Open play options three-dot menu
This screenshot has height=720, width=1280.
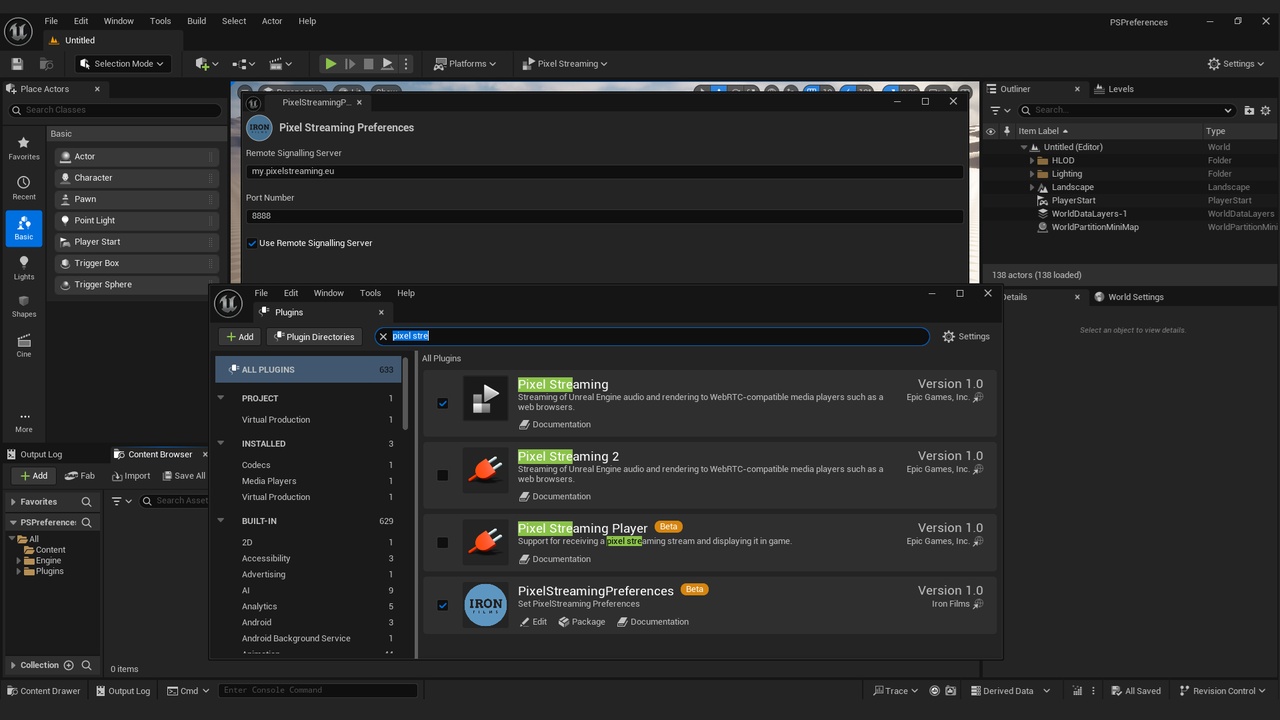[x=405, y=64]
